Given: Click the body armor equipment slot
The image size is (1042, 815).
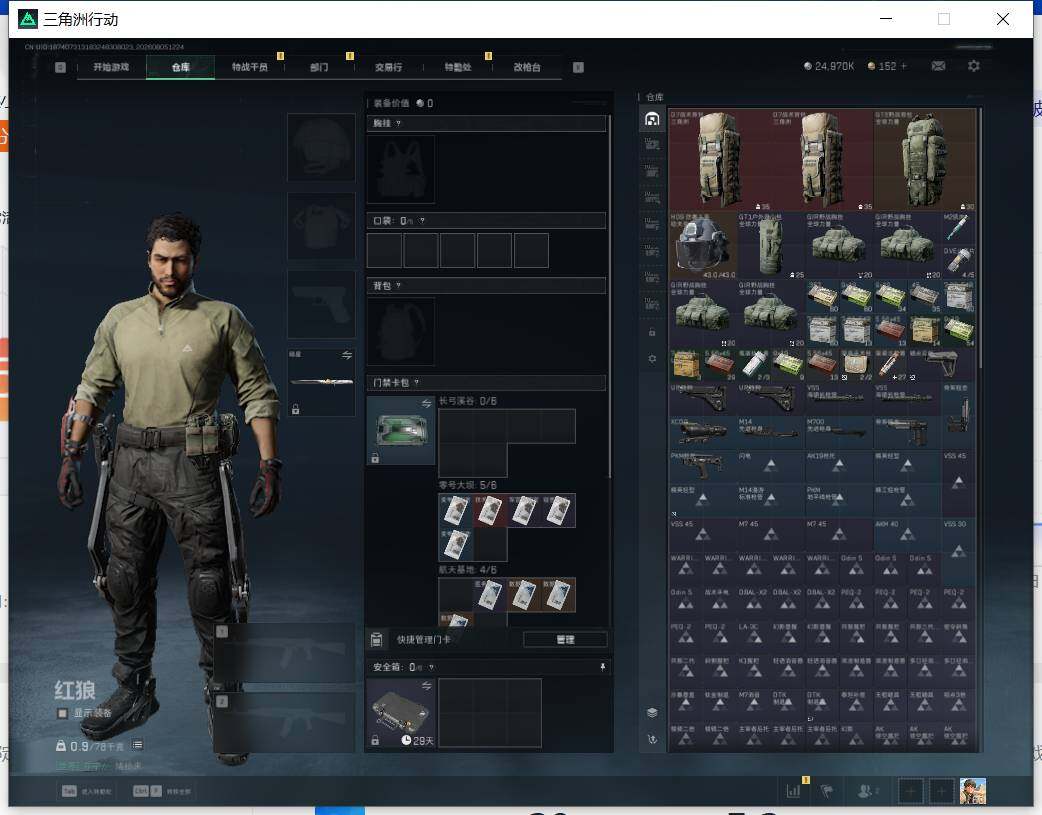Looking at the screenshot, I should 322,226.
